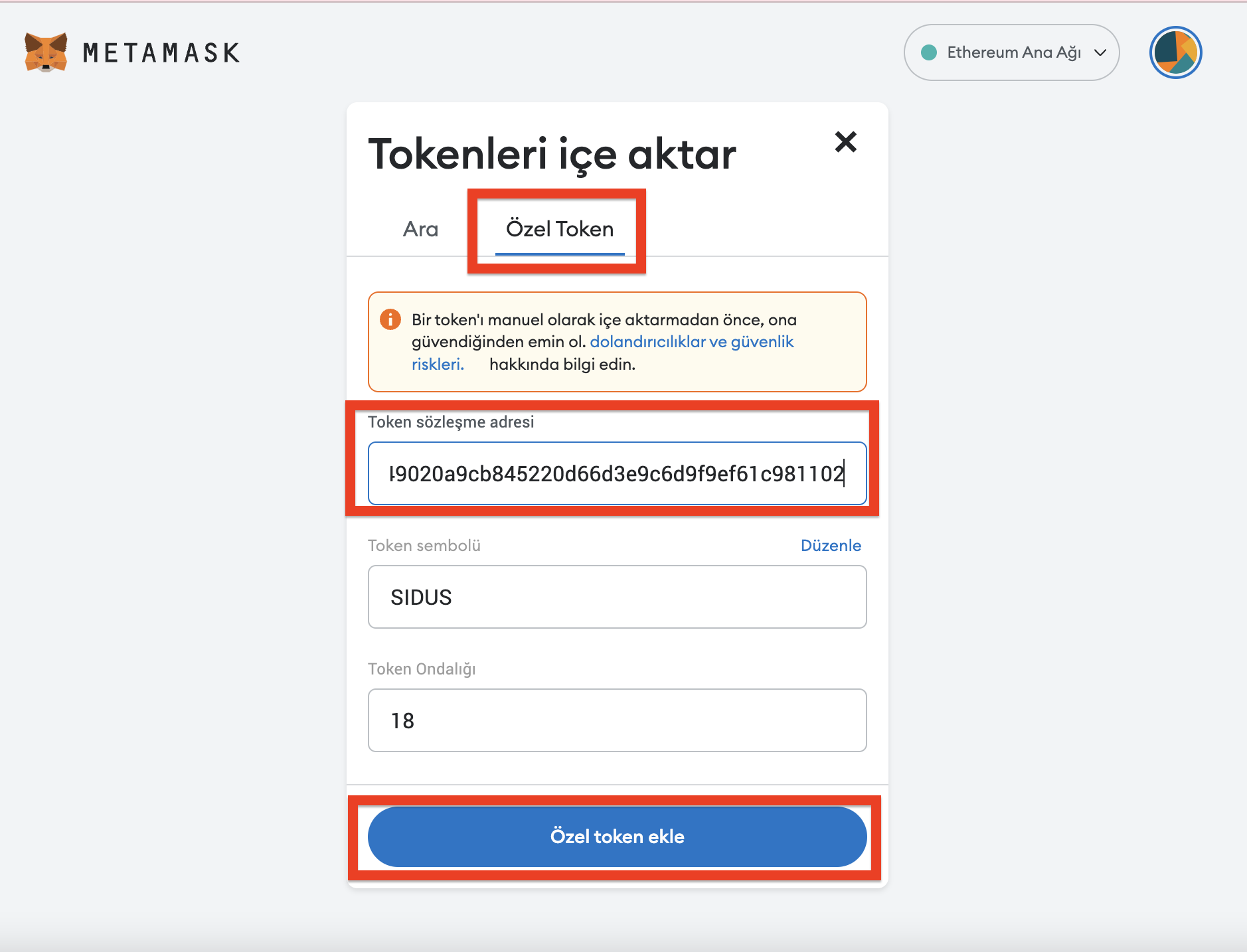This screenshot has width=1247, height=952.
Task: Click the Özel token ekle button
Action: [x=617, y=836]
